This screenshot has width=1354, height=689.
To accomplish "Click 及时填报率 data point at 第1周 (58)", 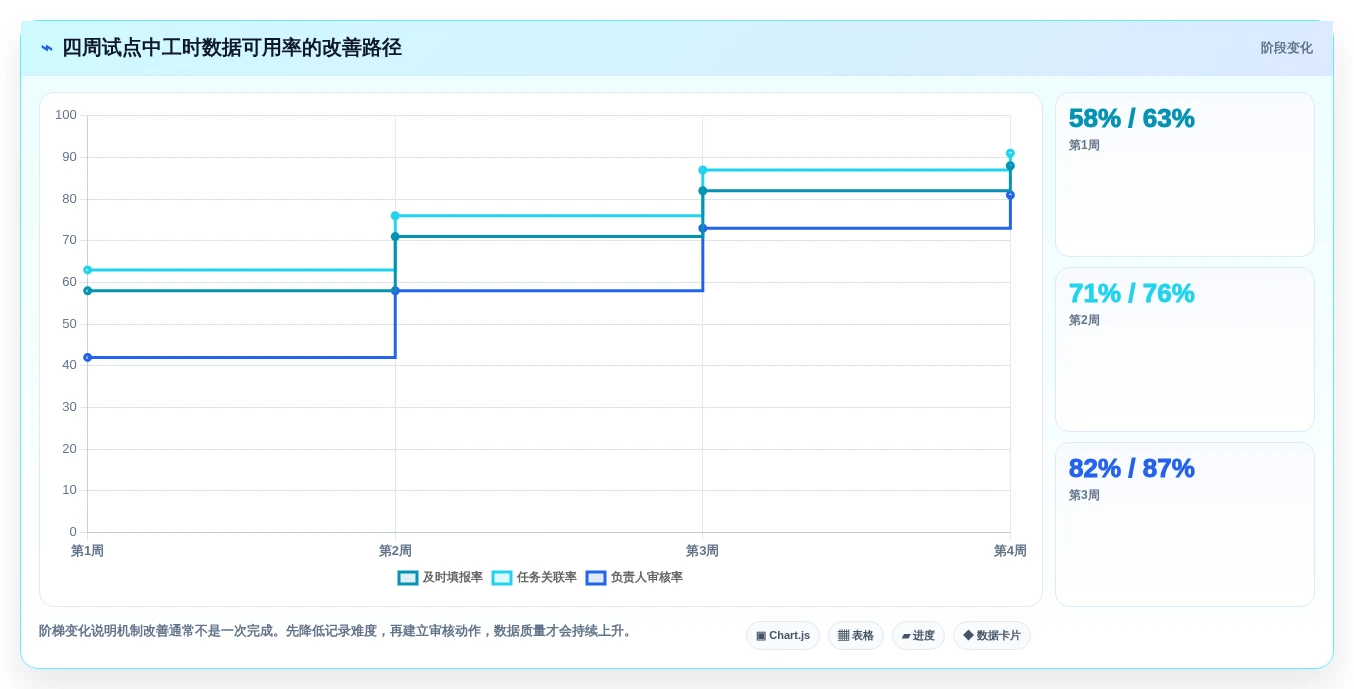I will pyautogui.click(x=88, y=291).
